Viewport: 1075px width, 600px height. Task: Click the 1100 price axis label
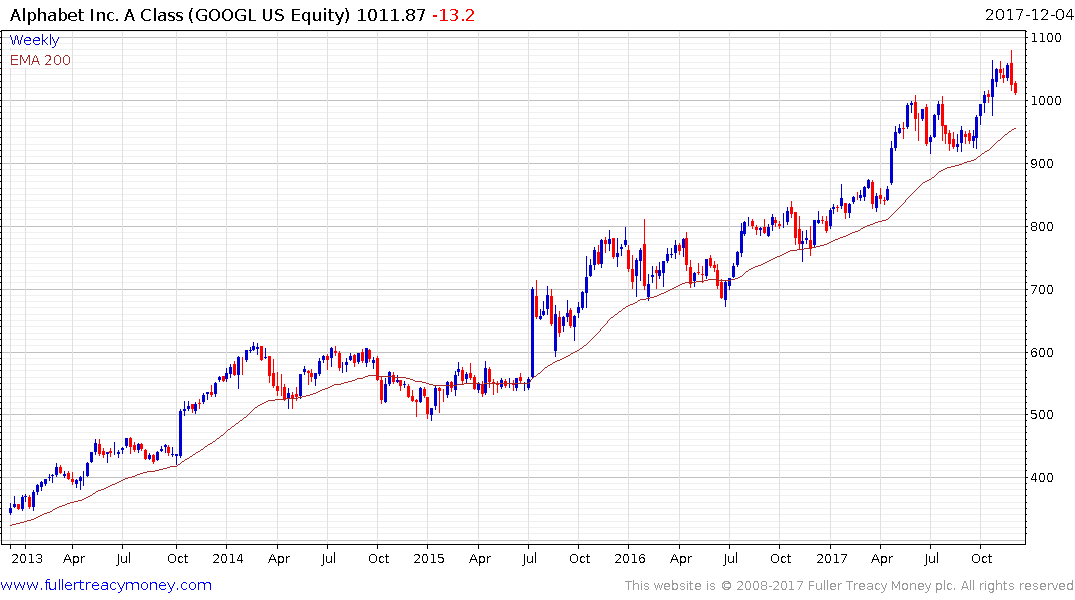[x=1047, y=38]
